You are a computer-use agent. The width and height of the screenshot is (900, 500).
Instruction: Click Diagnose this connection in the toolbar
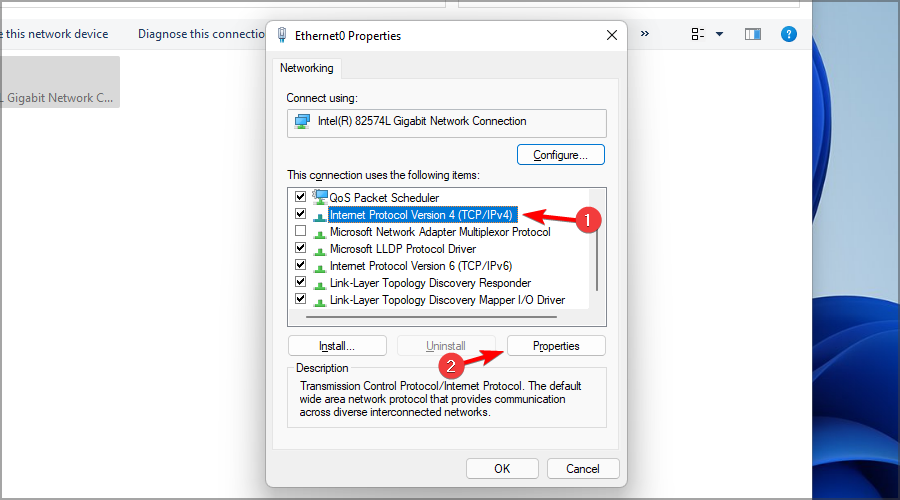pos(201,34)
